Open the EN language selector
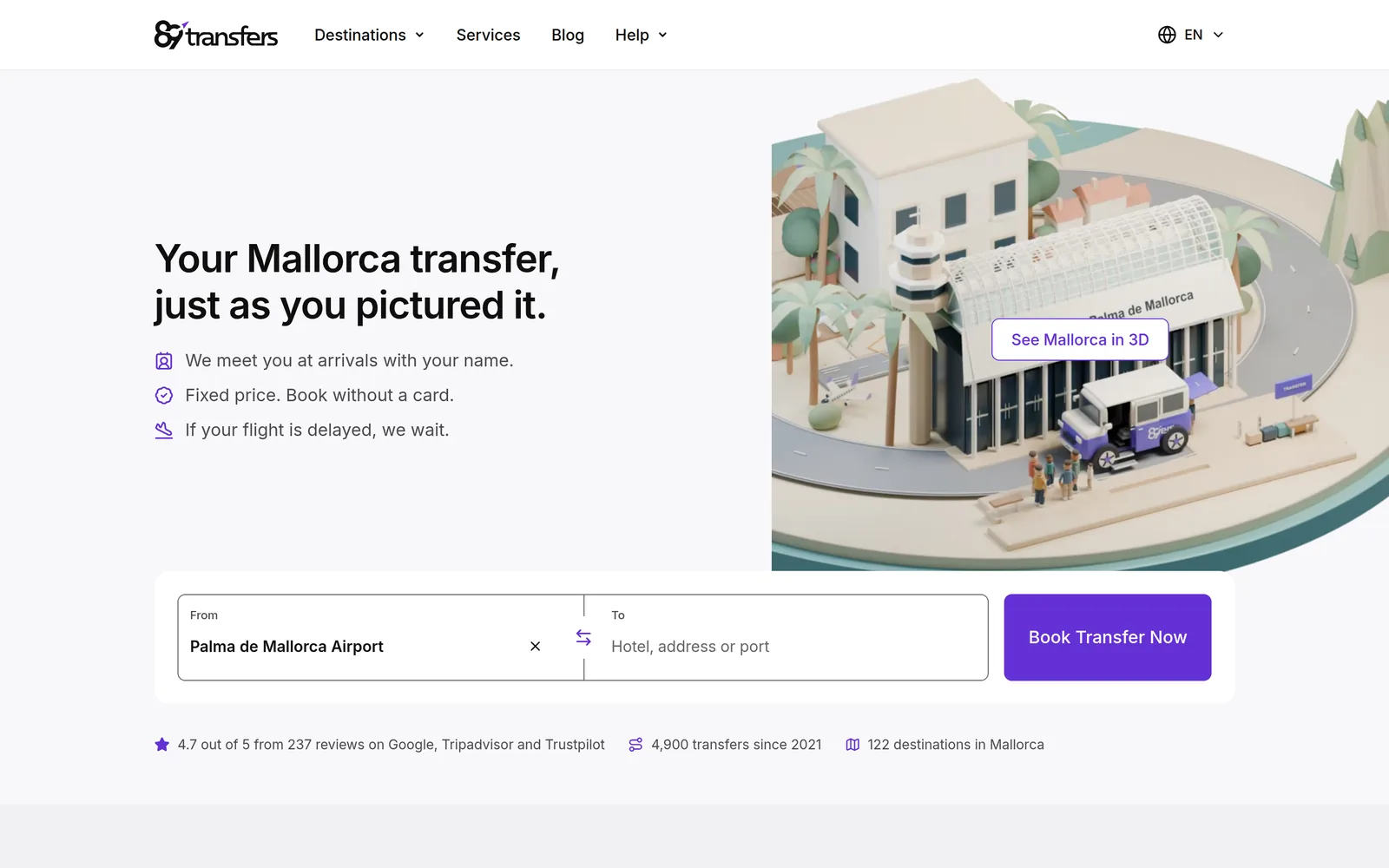 (1191, 35)
